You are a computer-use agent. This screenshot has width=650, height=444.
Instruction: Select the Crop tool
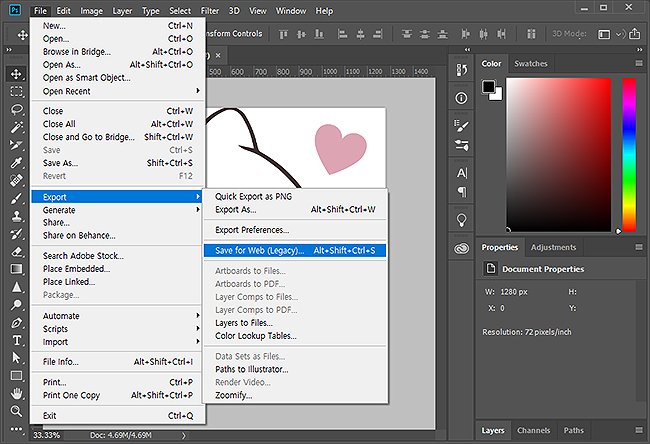(x=16, y=145)
